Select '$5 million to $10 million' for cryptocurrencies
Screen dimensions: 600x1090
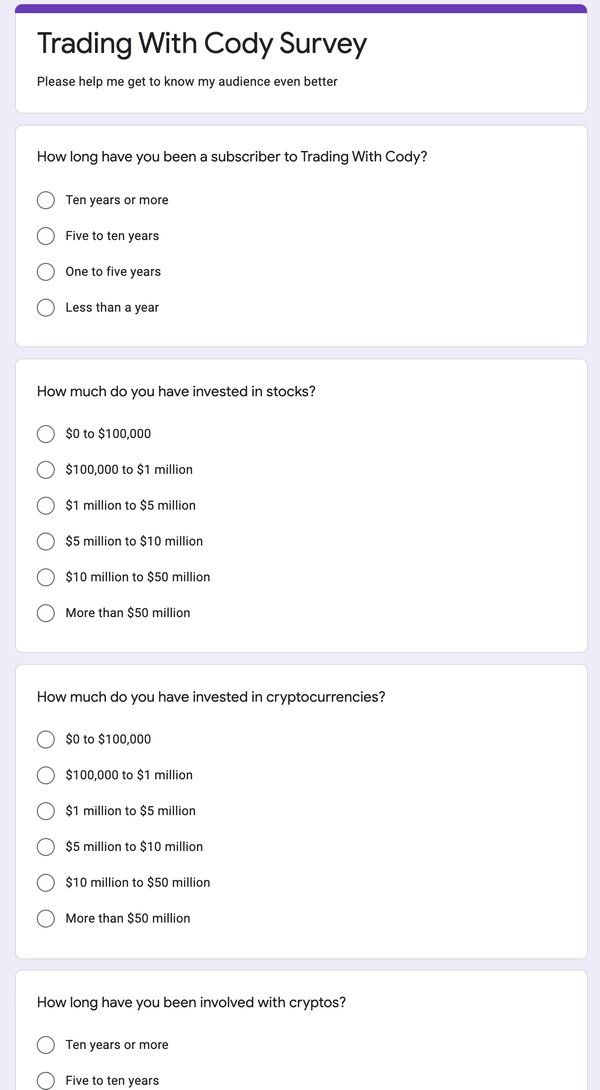click(x=45, y=847)
